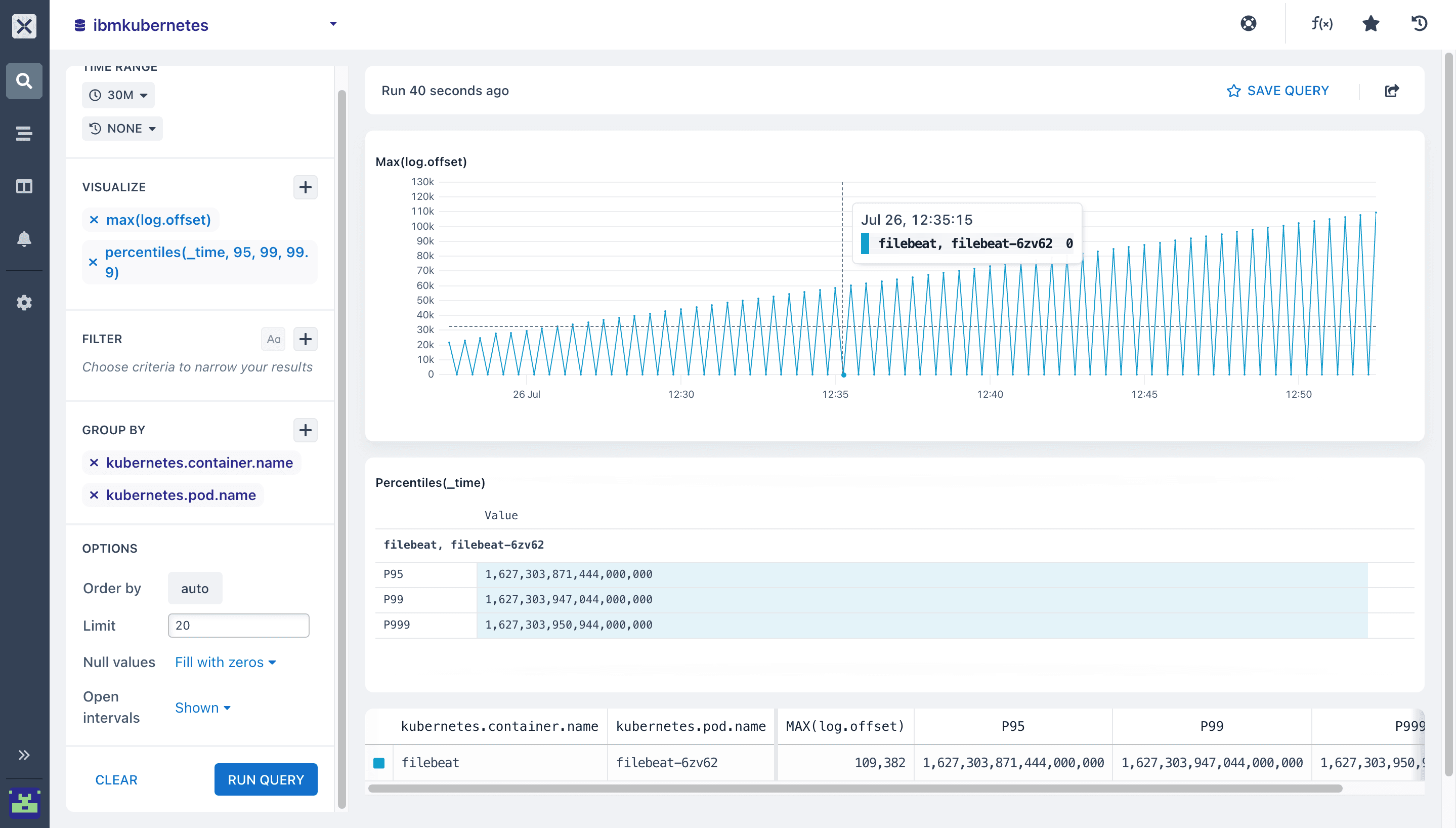Click the star icon beside Save Query
This screenshot has height=828, width=1456.
pyautogui.click(x=1234, y=91)
